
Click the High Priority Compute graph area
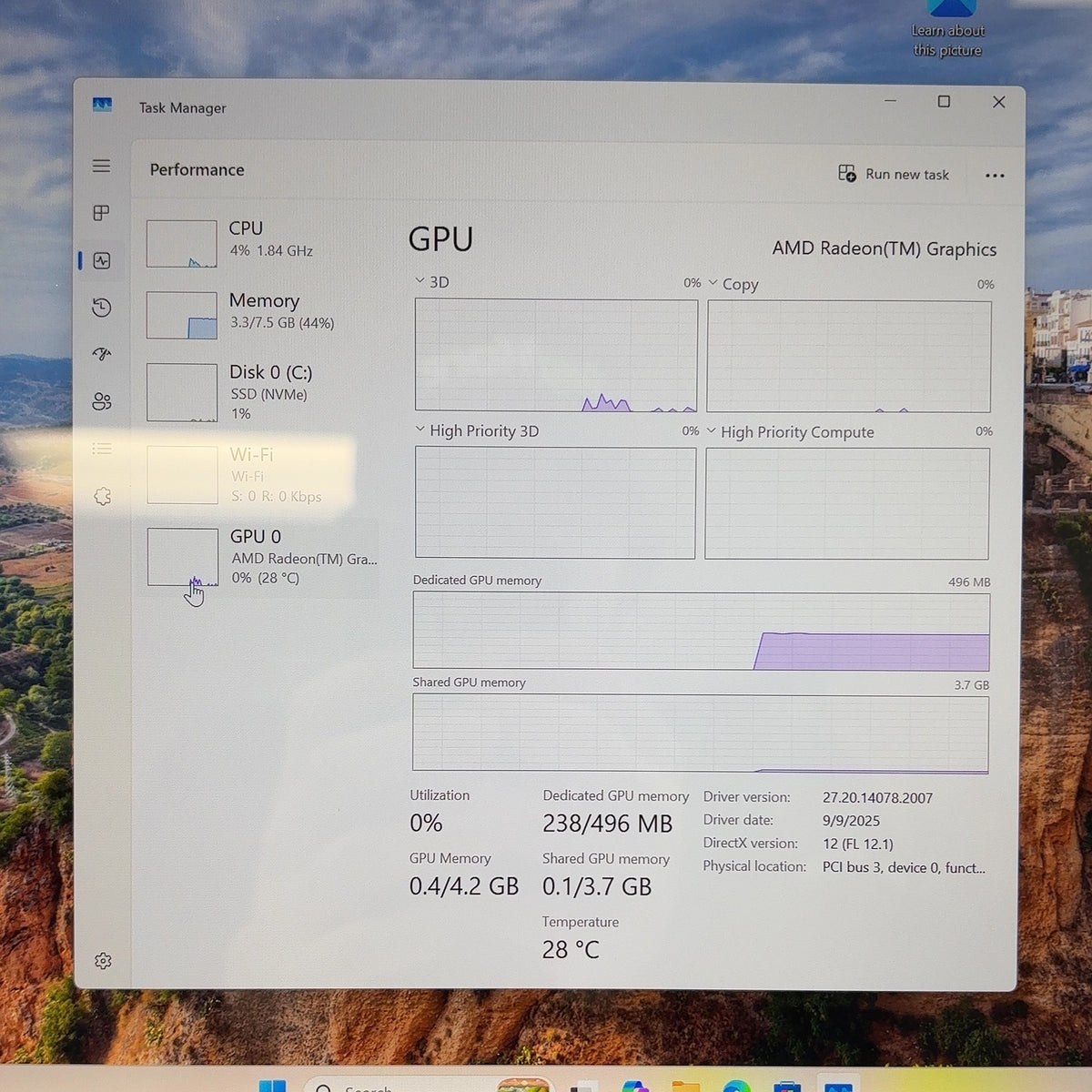point(847,503)
